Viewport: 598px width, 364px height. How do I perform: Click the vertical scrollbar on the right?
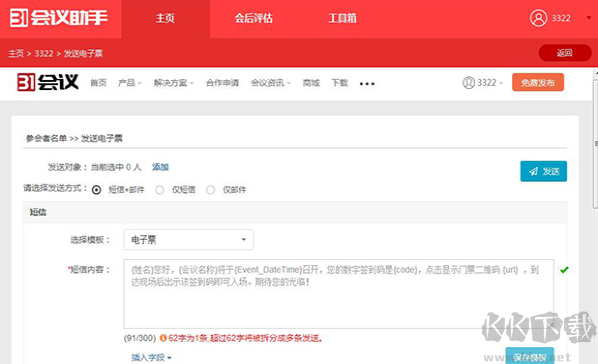click(x=595, y=144)
